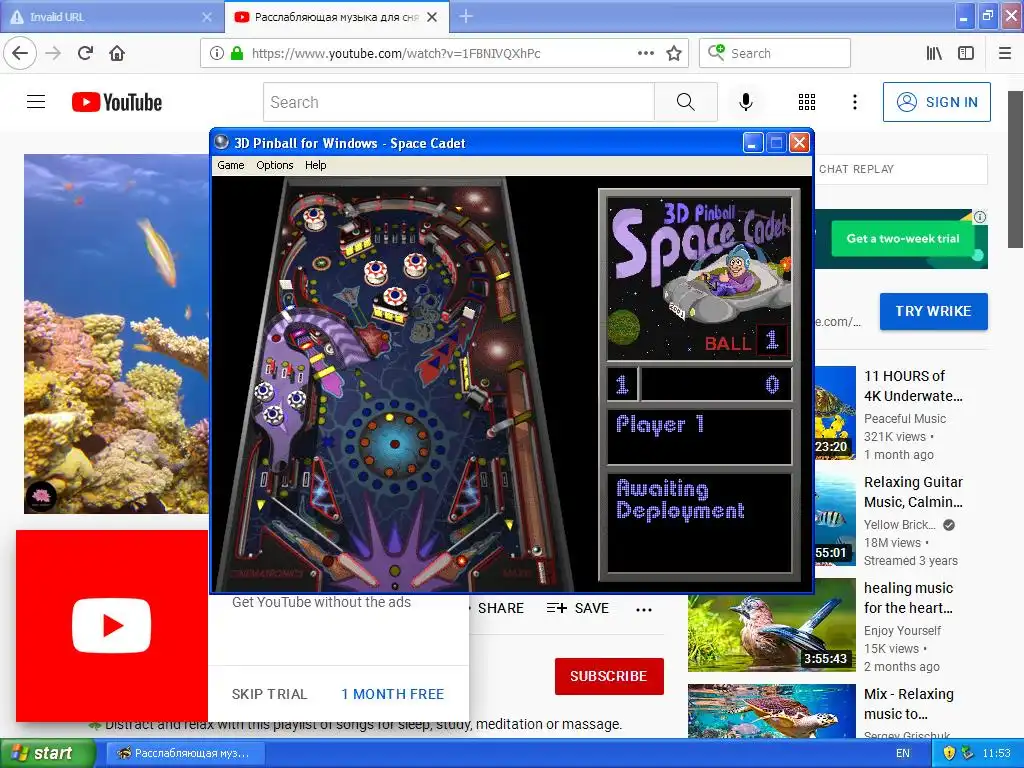Switch to Расслабляющая музыка YouTube tab
Image resolution: width=1024 pixels, height=768 pixels.
(x=336, y=17)
